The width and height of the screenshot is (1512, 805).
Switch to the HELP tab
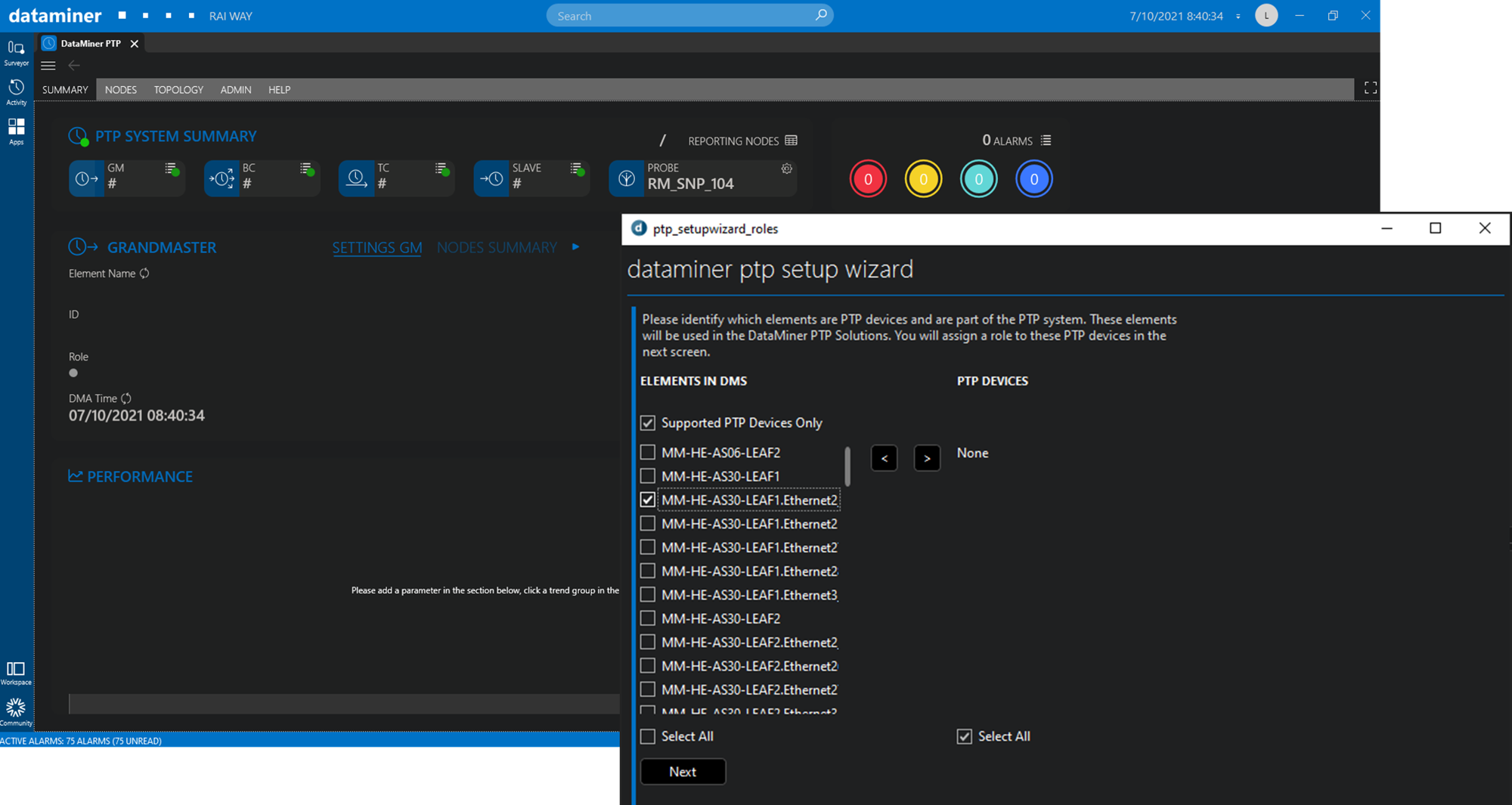[x=280, y=90]
